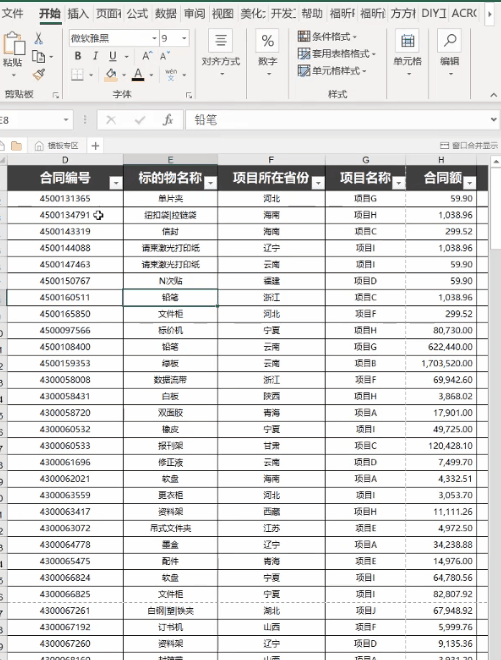This screenshot has width=501, height=660.
Task: Click the Name Box showing E8
Action: tap(36, 120)
